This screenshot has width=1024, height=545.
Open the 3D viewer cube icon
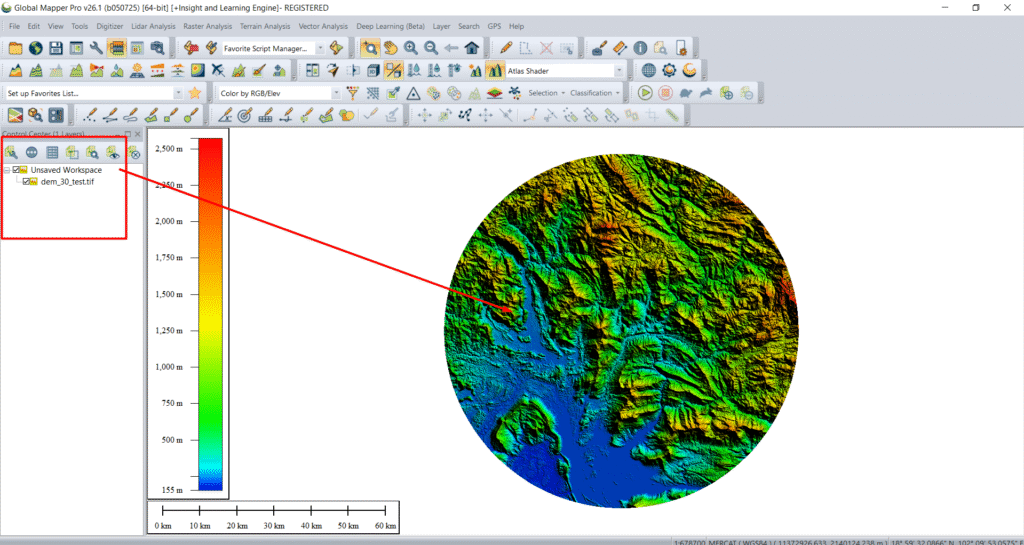point(373,70)
